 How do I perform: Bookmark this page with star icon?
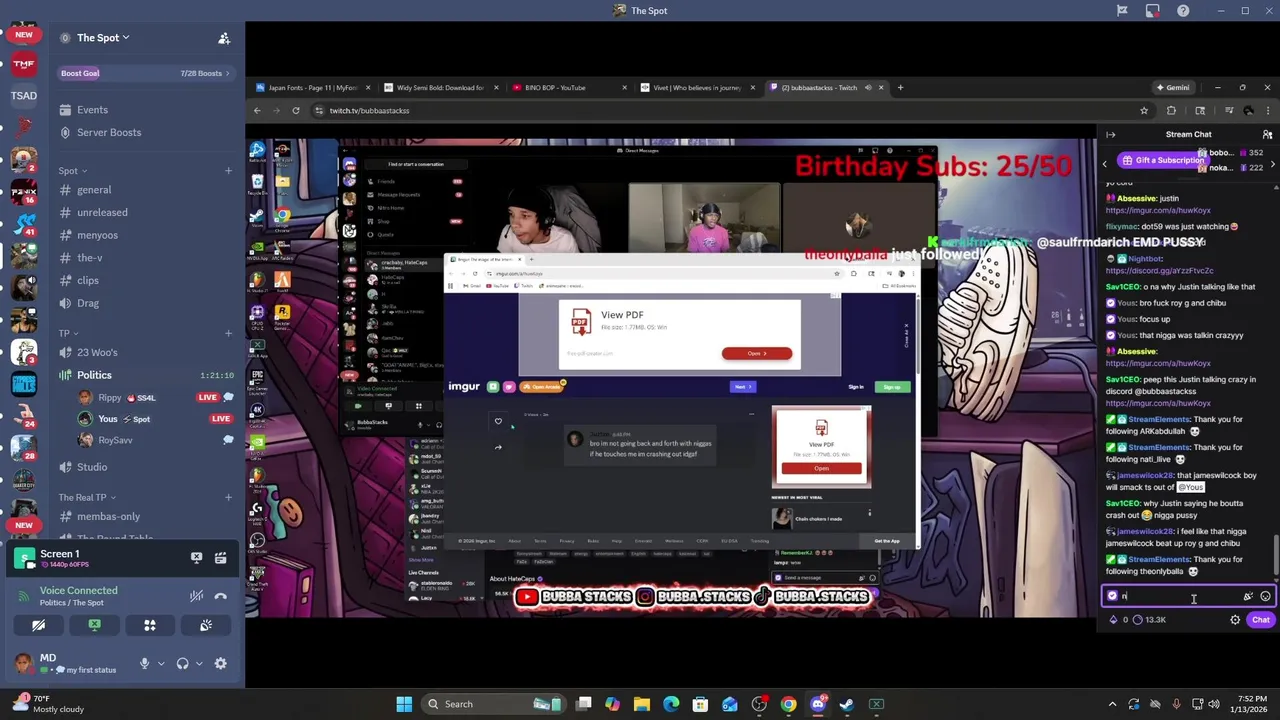[x=1144, y=110]
